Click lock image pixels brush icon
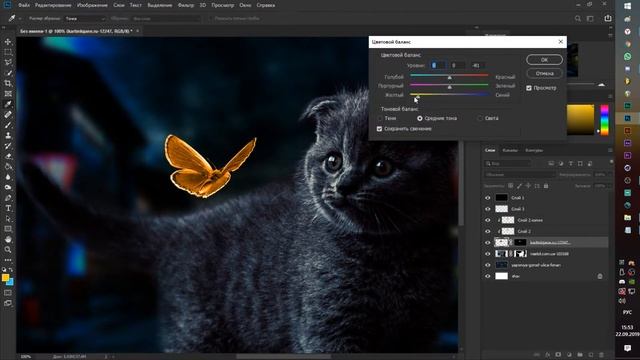 point(519,186)
